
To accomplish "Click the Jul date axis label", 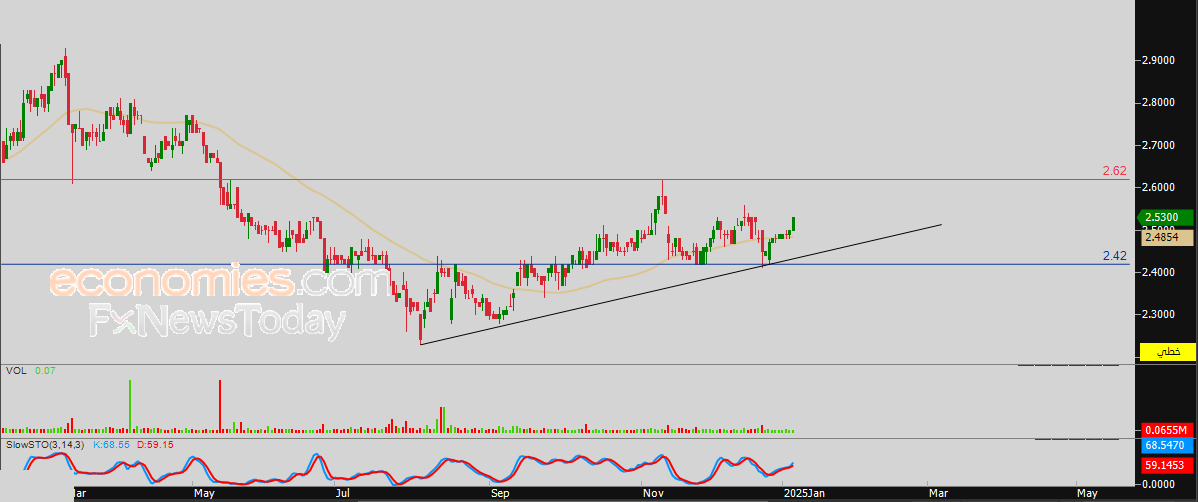I will (343, 494).
